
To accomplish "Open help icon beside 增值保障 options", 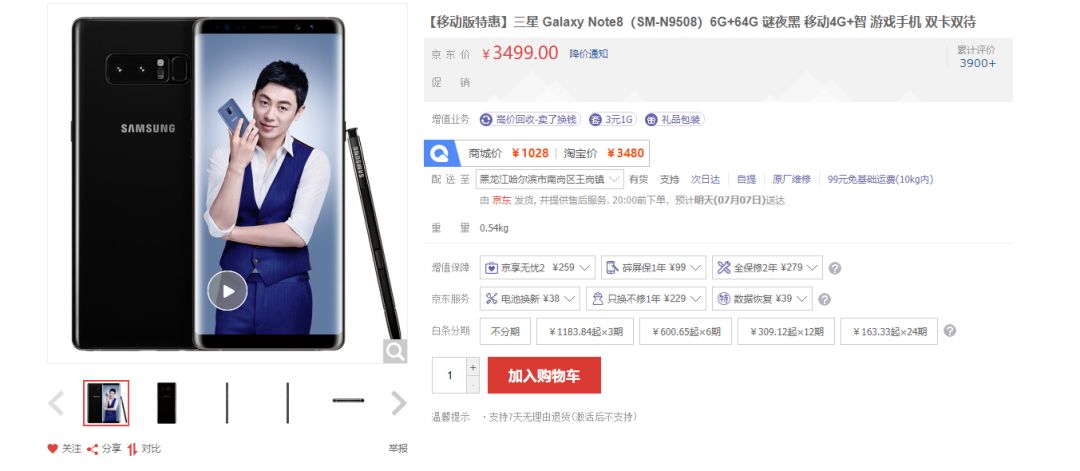I will click(835, 268).
